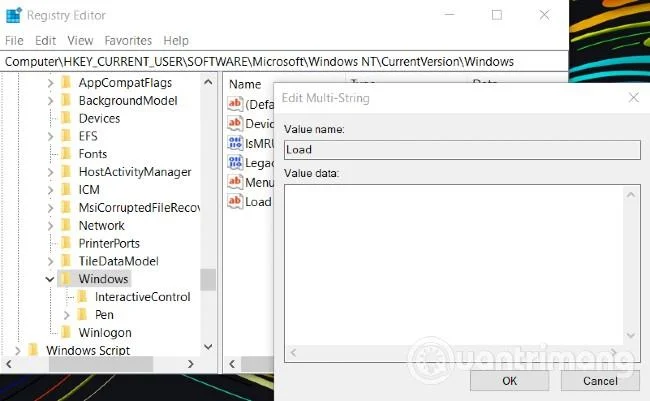This screenshot has height=401, width=650.
Task: Click the IsMRU binary value icon
Action: click(x=235, y=143)
